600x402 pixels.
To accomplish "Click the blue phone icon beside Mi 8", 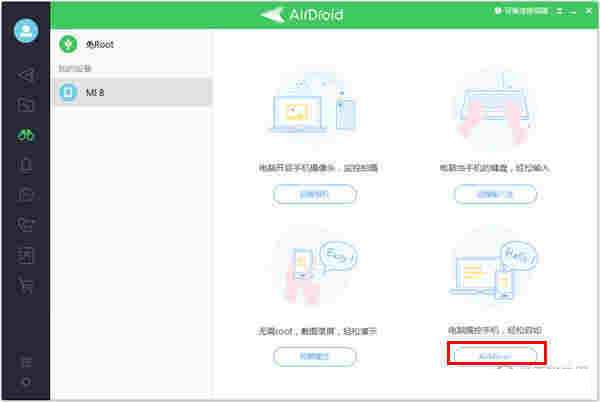I will tap(68, 92).
